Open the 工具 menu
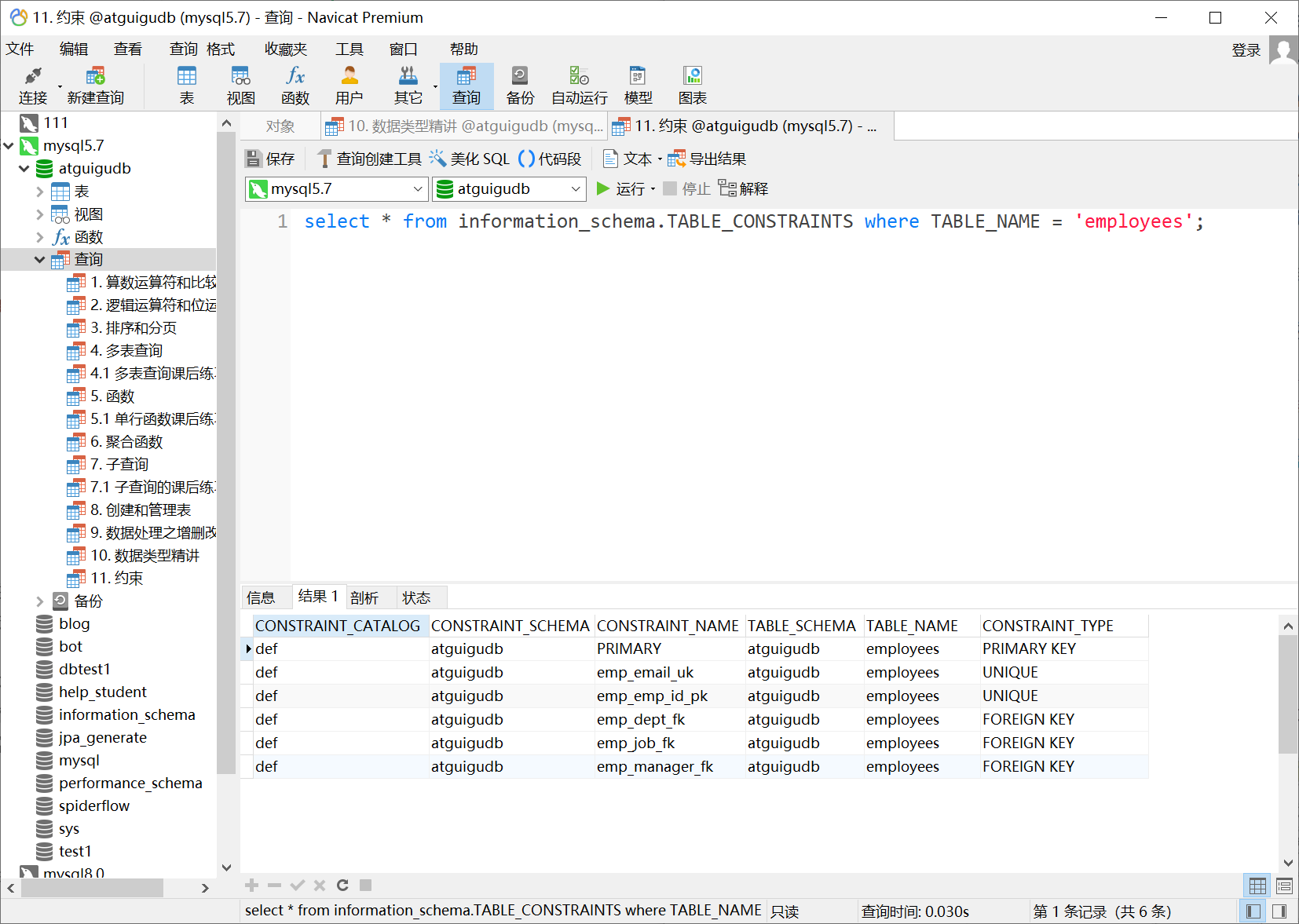The width and height of the screenshot is (1299, 924). click(x=349, y=49)
